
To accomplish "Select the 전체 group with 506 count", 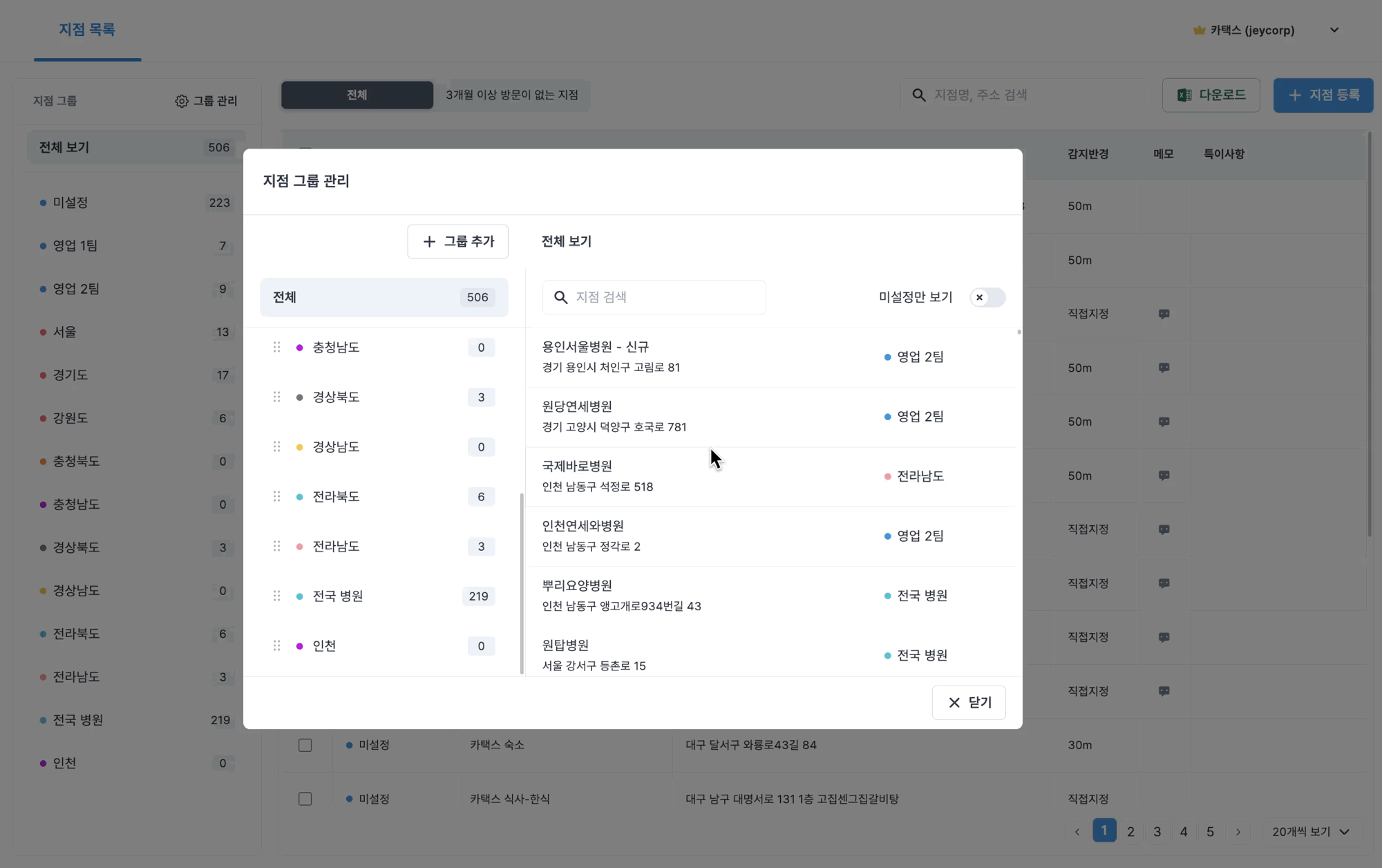I will [x=384, y=297].
